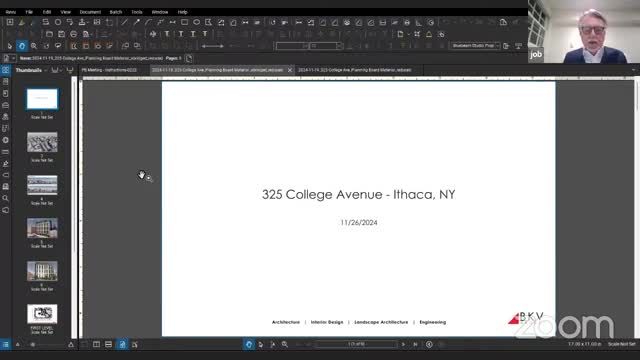
Task: Select page 2 aerial view thumbnail
Action: pyautogui.click(x=42, y=142)
